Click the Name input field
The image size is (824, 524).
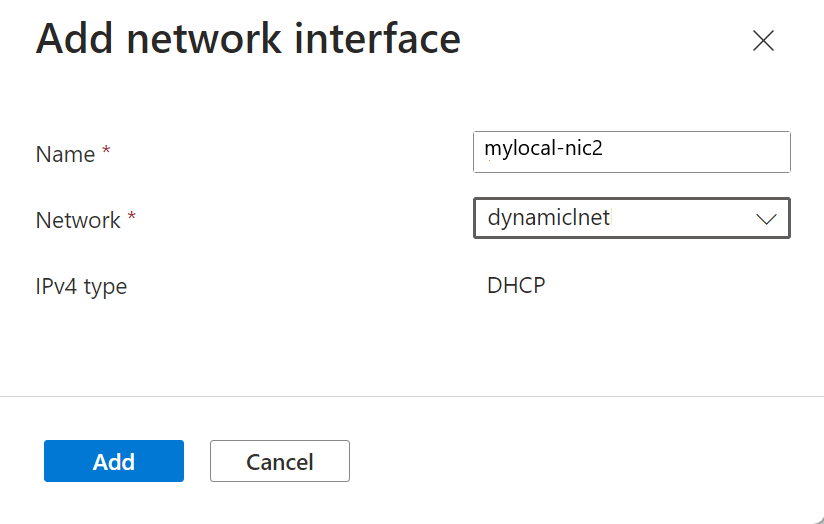tap(631, 152)
